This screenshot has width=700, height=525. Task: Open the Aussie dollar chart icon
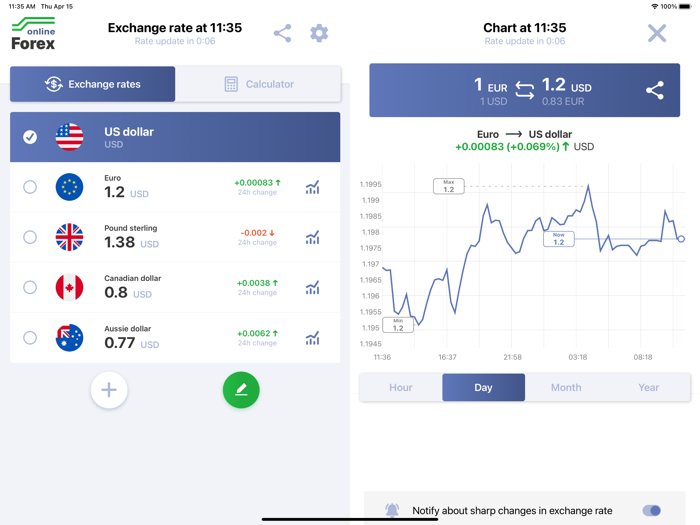(312, 338)
